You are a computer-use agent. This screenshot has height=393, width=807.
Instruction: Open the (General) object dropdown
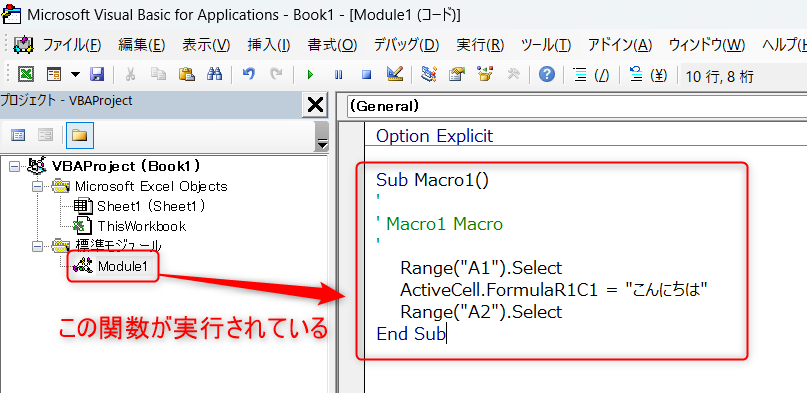coord(576,106)
